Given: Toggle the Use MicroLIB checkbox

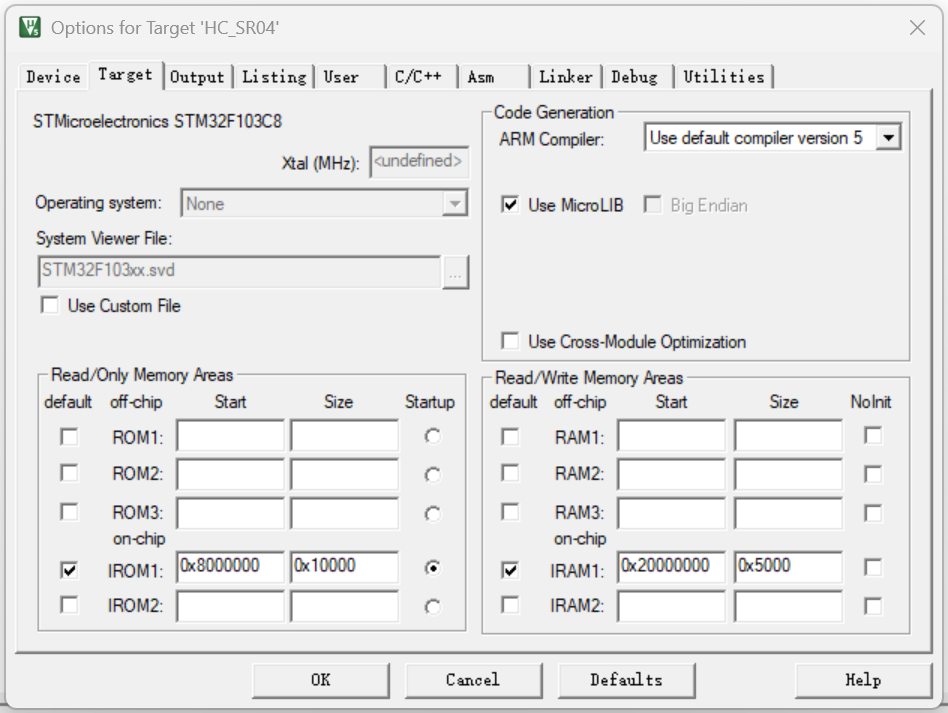Looking at the screenshot, I should (x=510, y=204).
